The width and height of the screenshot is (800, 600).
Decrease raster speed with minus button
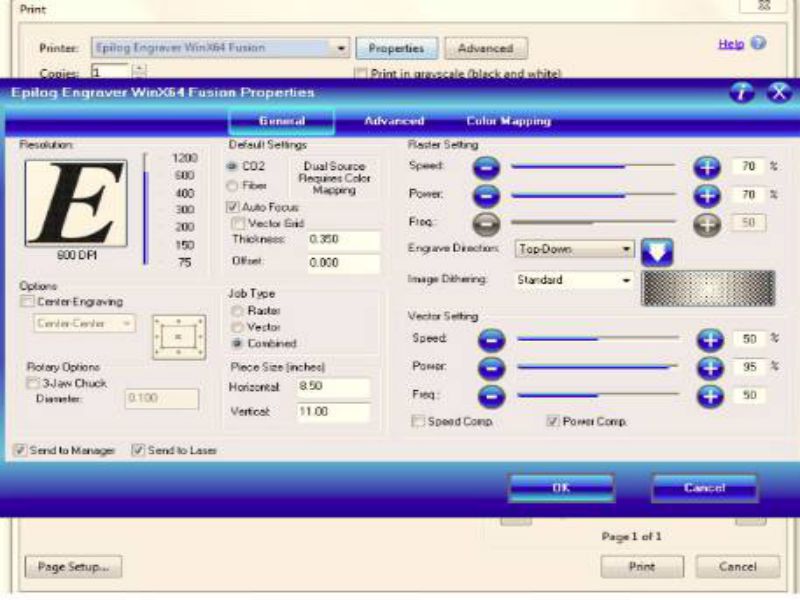click(486, 168)
